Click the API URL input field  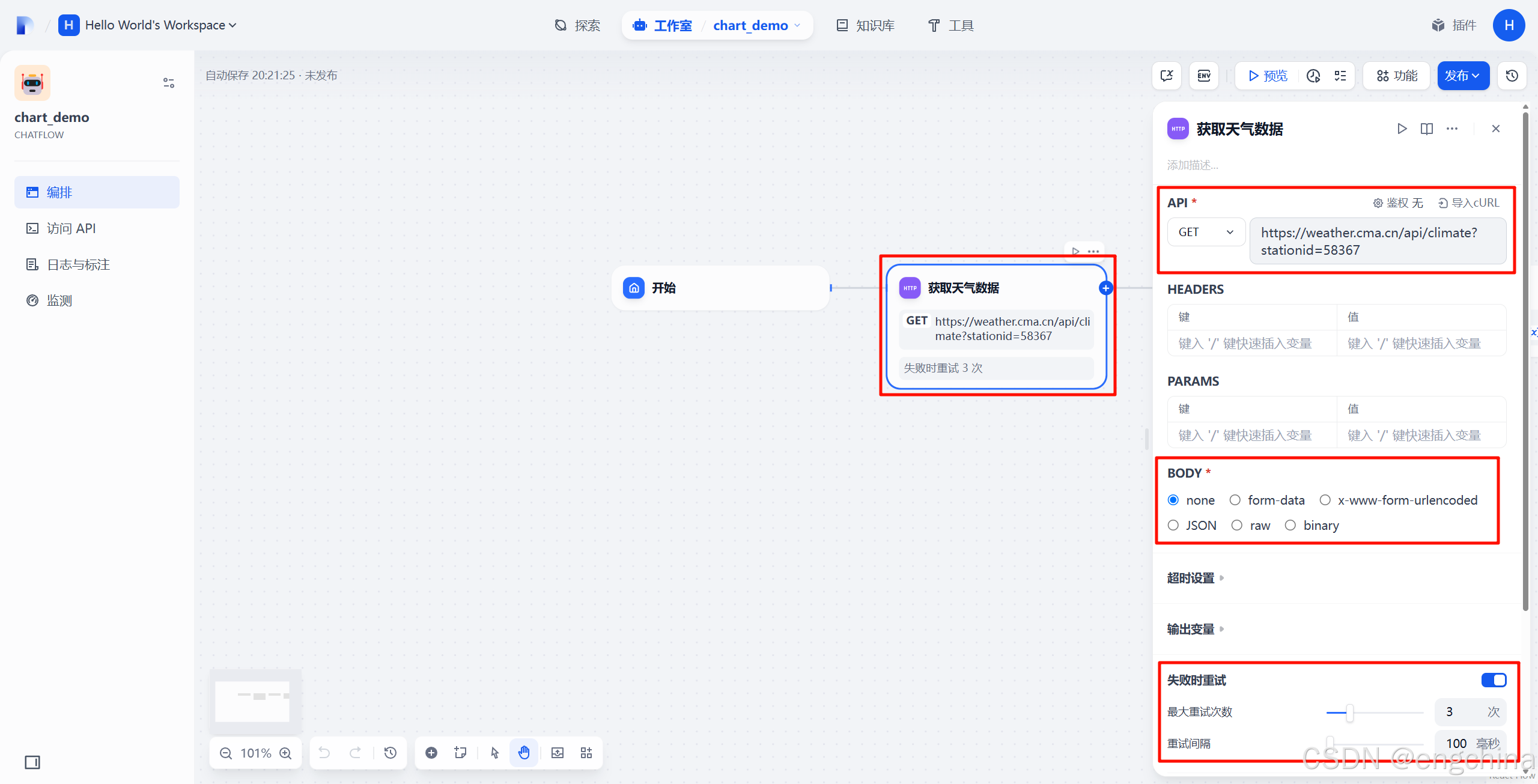click(1377, 241)
